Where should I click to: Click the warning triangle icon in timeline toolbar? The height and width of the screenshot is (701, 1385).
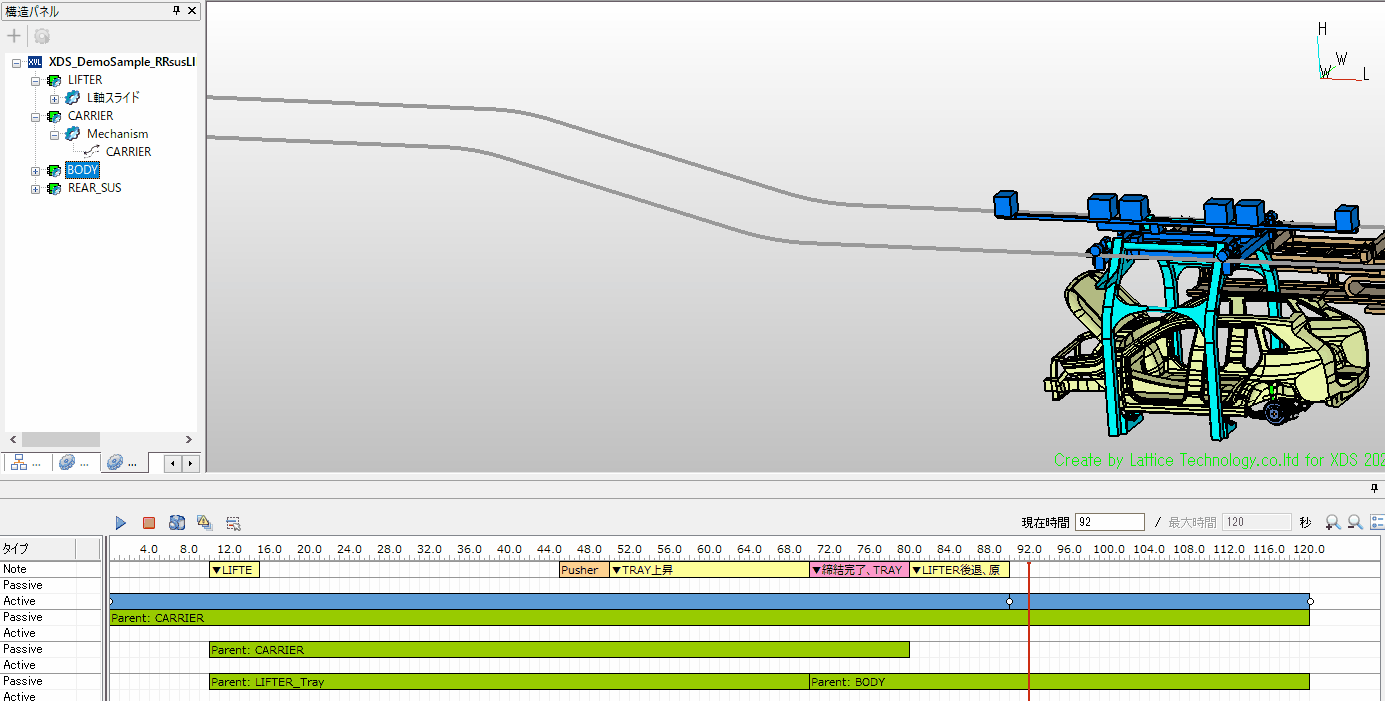(x=205, y=523)
